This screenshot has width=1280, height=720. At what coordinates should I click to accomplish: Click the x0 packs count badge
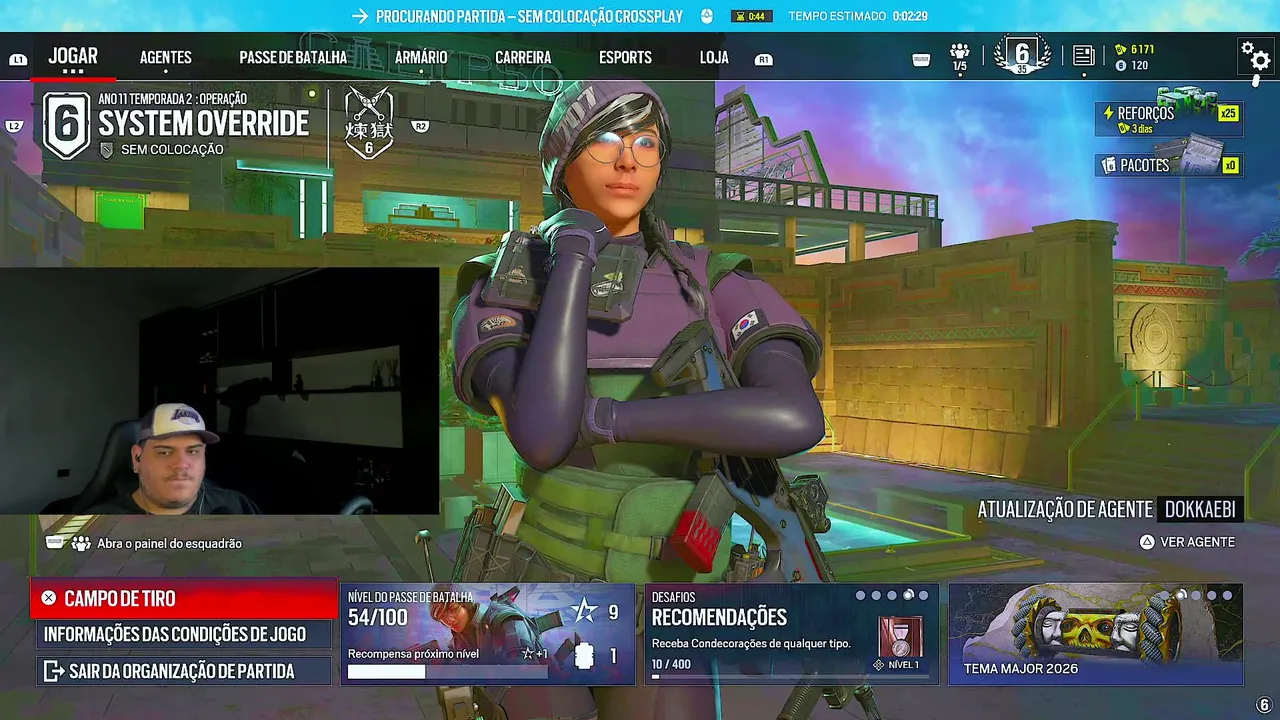pos(1230,165)
